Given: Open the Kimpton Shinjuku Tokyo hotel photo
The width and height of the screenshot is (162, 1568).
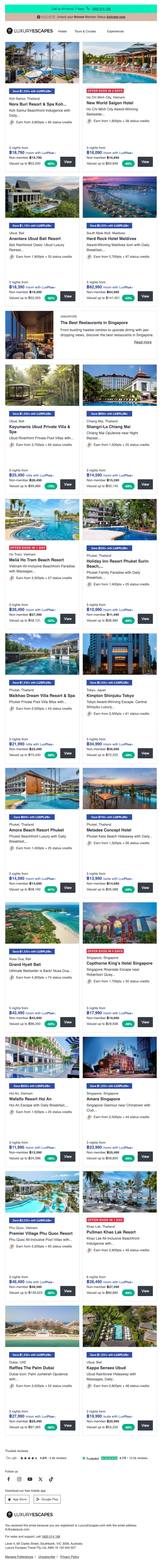Looking at the screenshot, I should pyautogui.click(x=119, y=654).
